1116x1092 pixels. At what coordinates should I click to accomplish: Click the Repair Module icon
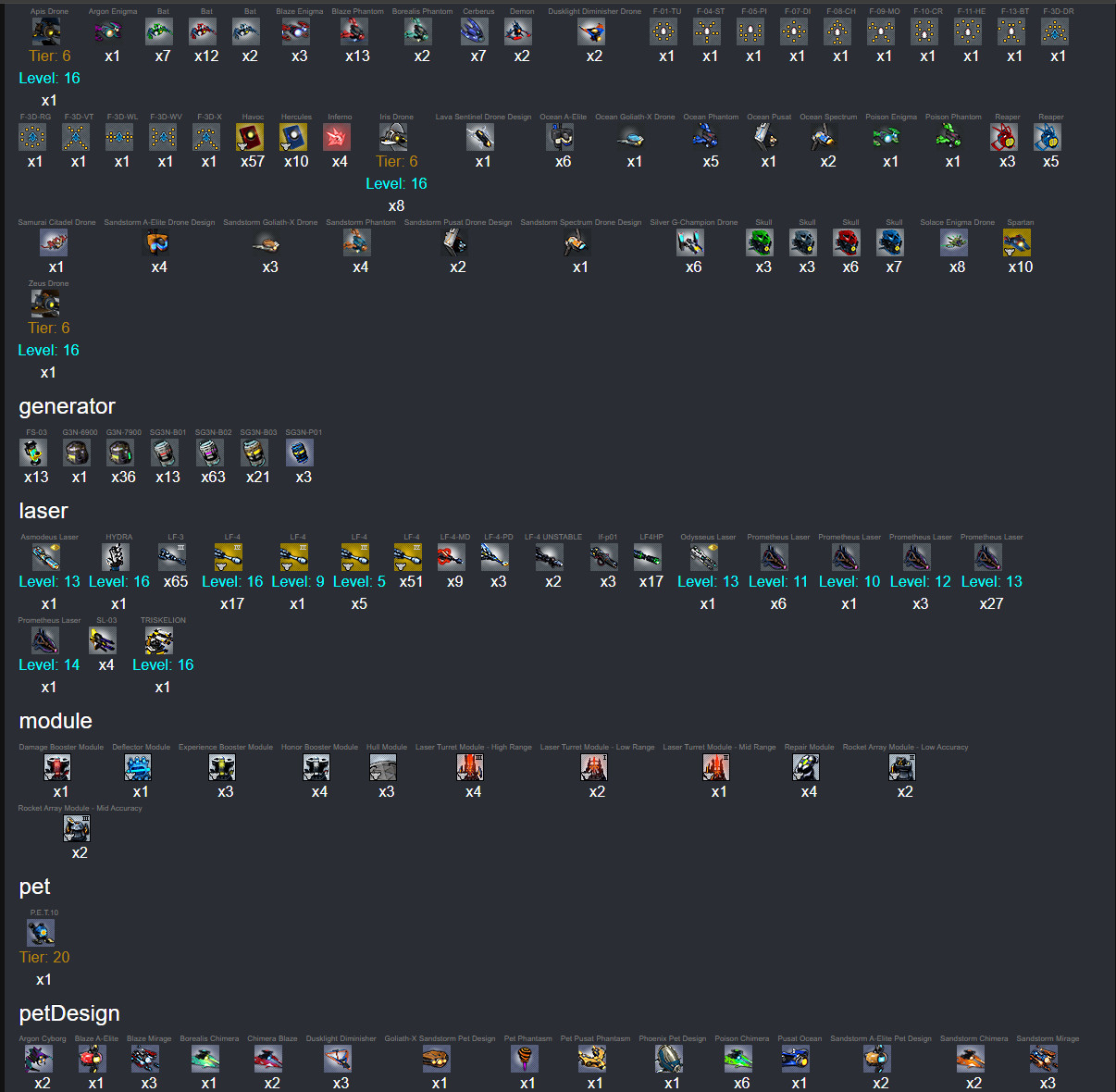tap(806, 767)
